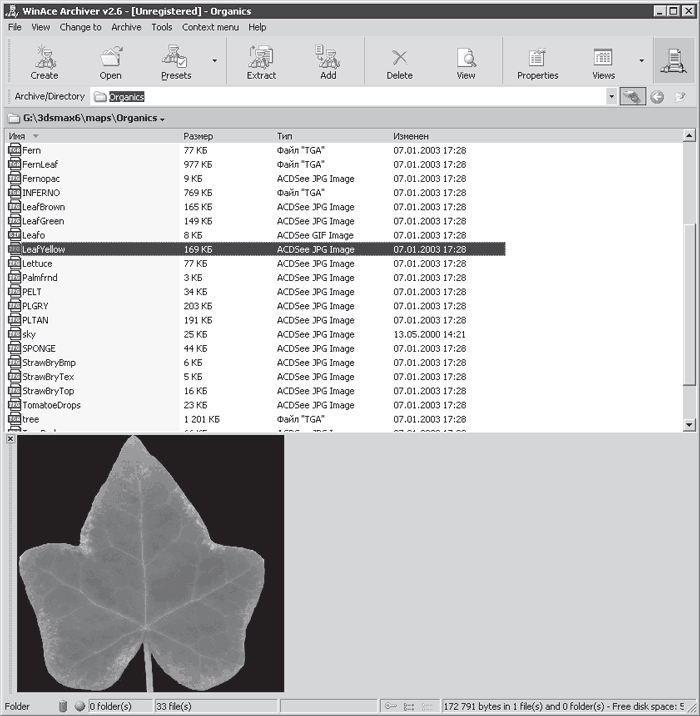Click the file icon of INFERNO

click(x=15, y=193)
